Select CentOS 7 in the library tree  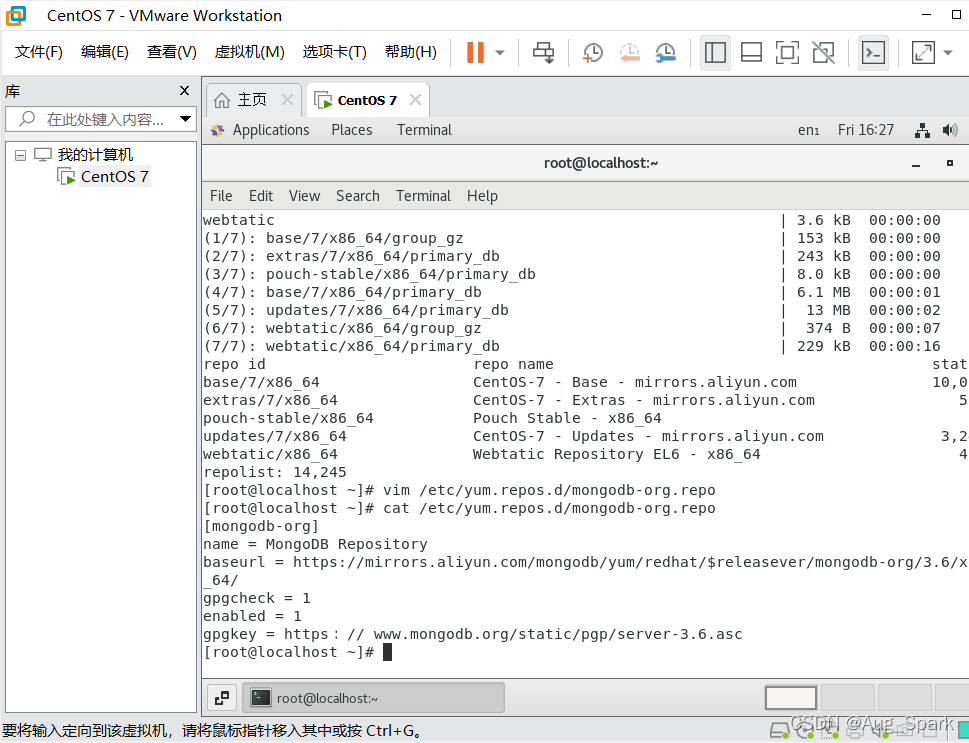[114, 177]
